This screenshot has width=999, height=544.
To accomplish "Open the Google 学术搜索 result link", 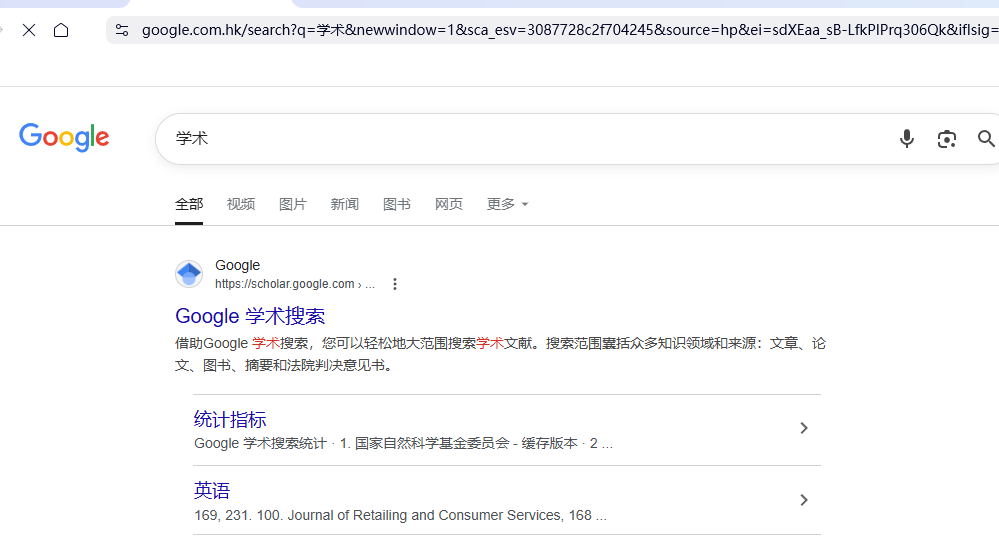I will pos(250,316).
